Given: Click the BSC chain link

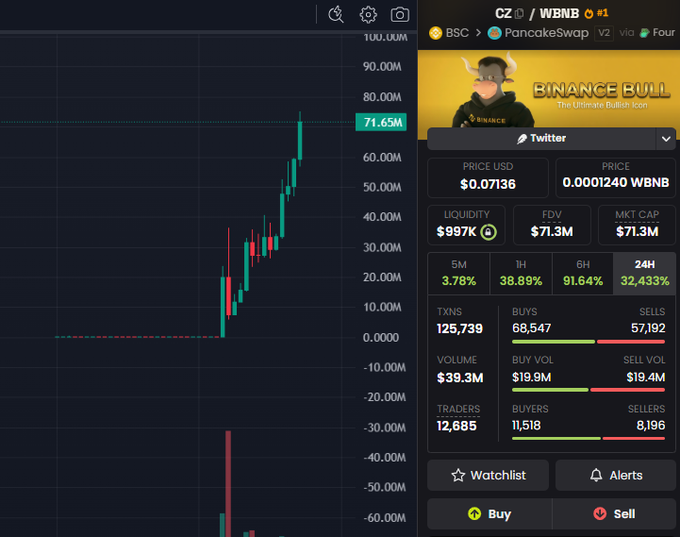Looking at the screenshot, I should pyautogui.click(x=449, y=33).
